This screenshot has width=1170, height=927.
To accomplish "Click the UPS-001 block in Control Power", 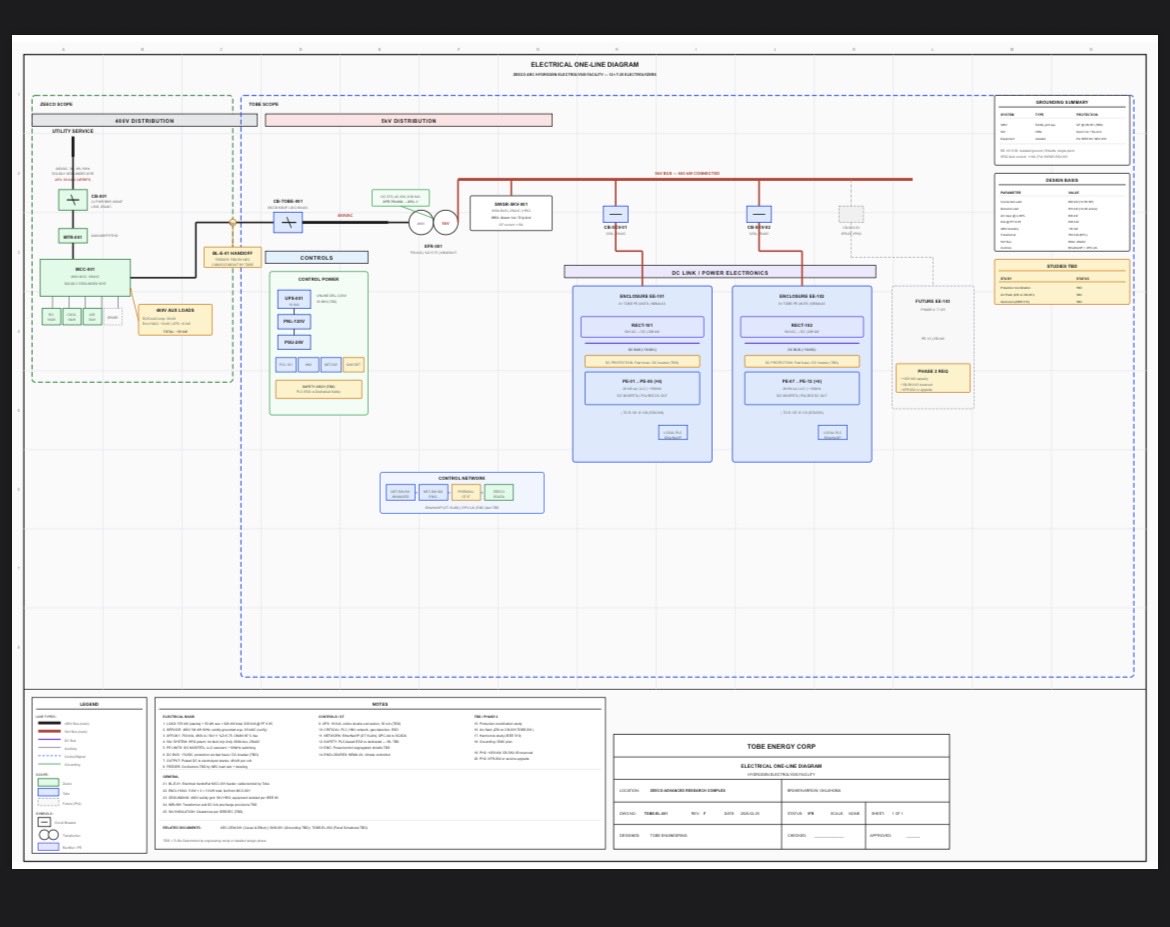I will [294, 299].
